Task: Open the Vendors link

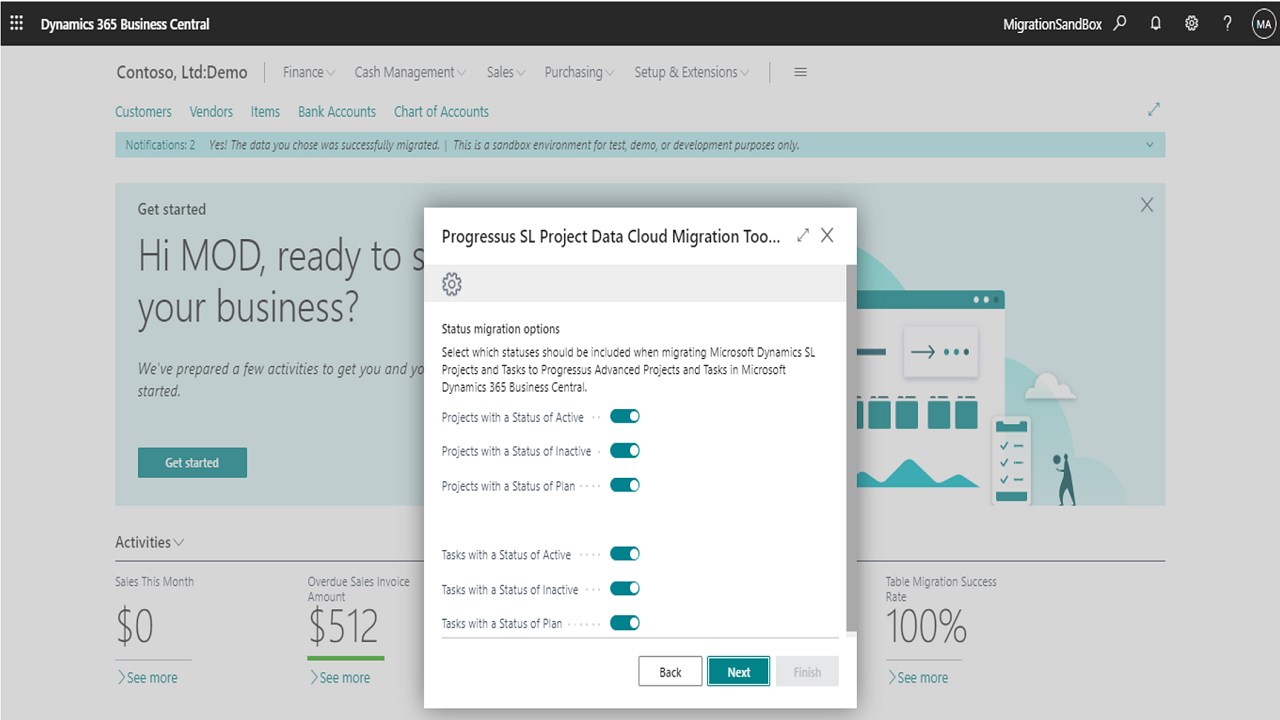Action: 211,112
